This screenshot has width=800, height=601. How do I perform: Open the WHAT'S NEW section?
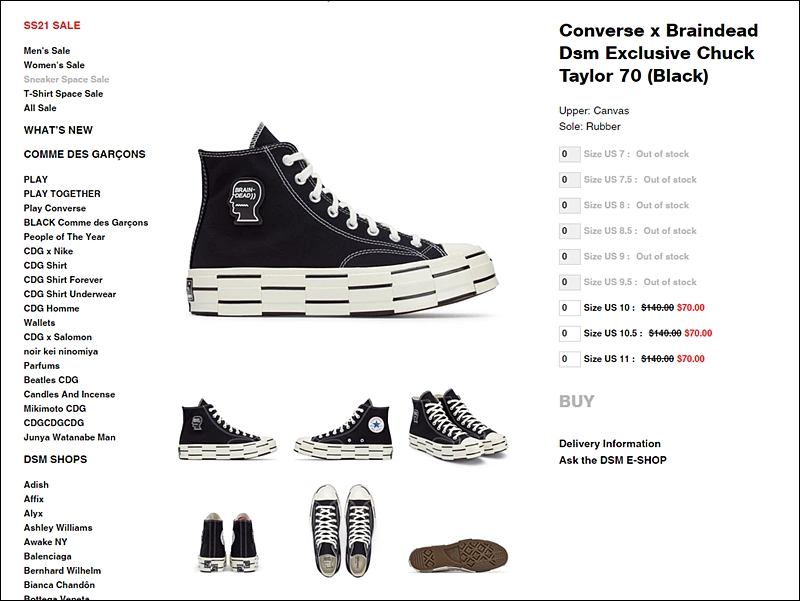(x=58, y=130)
